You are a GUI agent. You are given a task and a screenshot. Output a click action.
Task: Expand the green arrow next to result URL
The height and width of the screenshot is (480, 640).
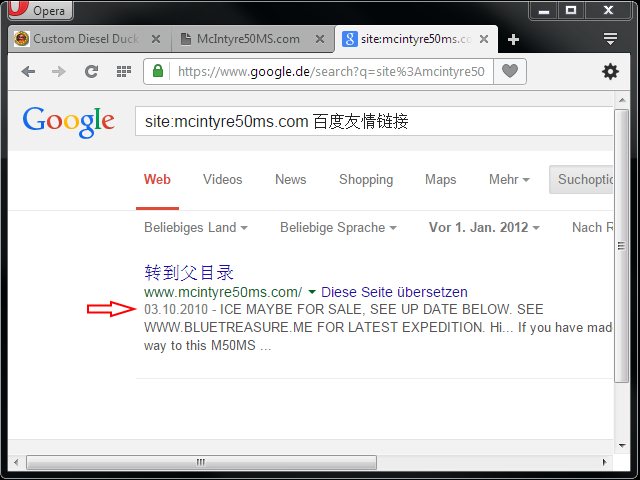tap(312, 292)
